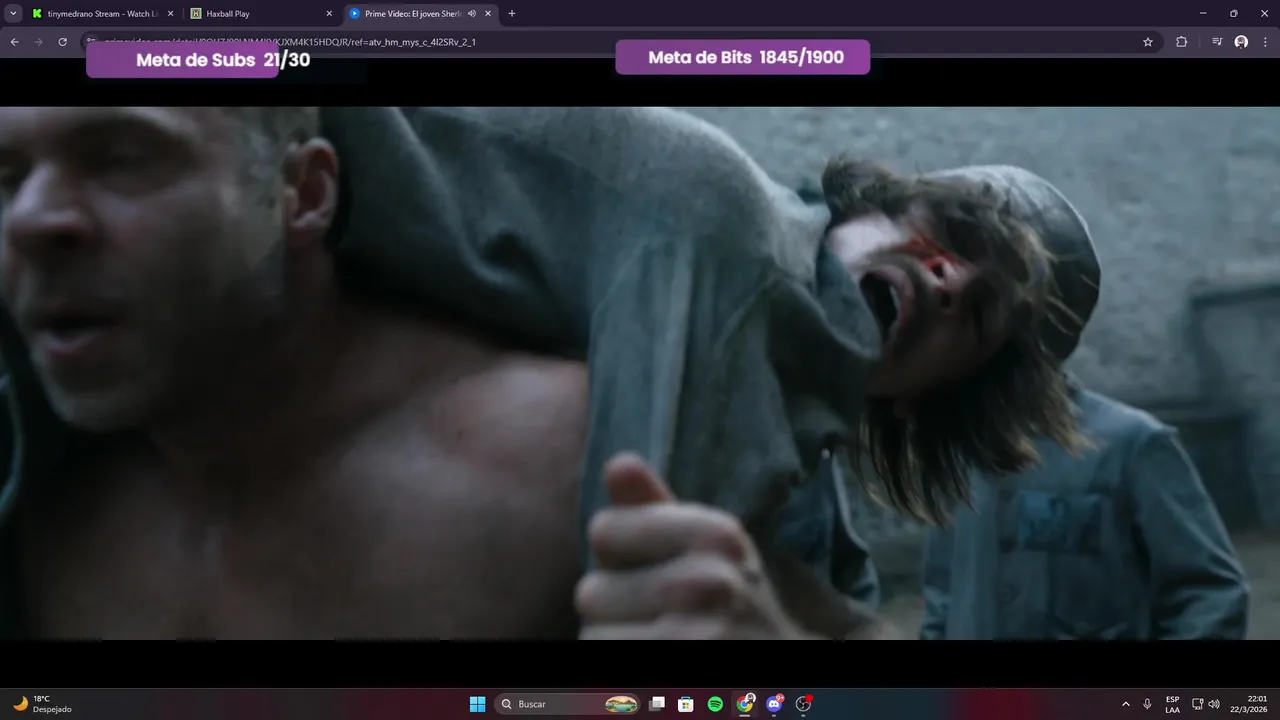Image resolution: width=1280 pixels, height=720 pixels.
Task: Close the tinymedrano Stream tab
Action: [170, 14]
